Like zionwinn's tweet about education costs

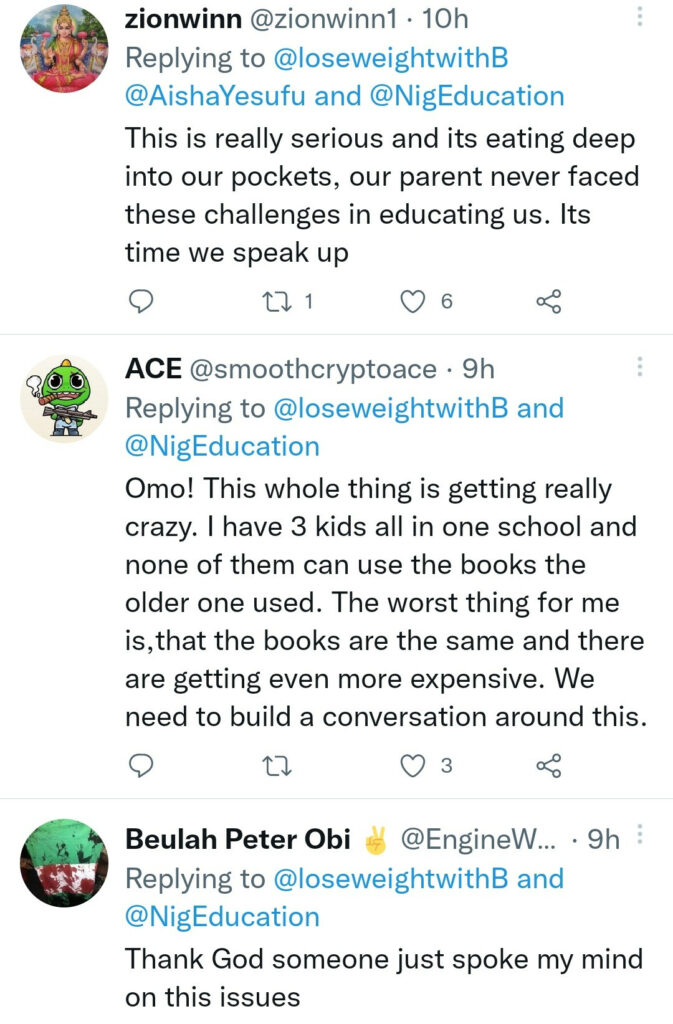coord(413,301)
